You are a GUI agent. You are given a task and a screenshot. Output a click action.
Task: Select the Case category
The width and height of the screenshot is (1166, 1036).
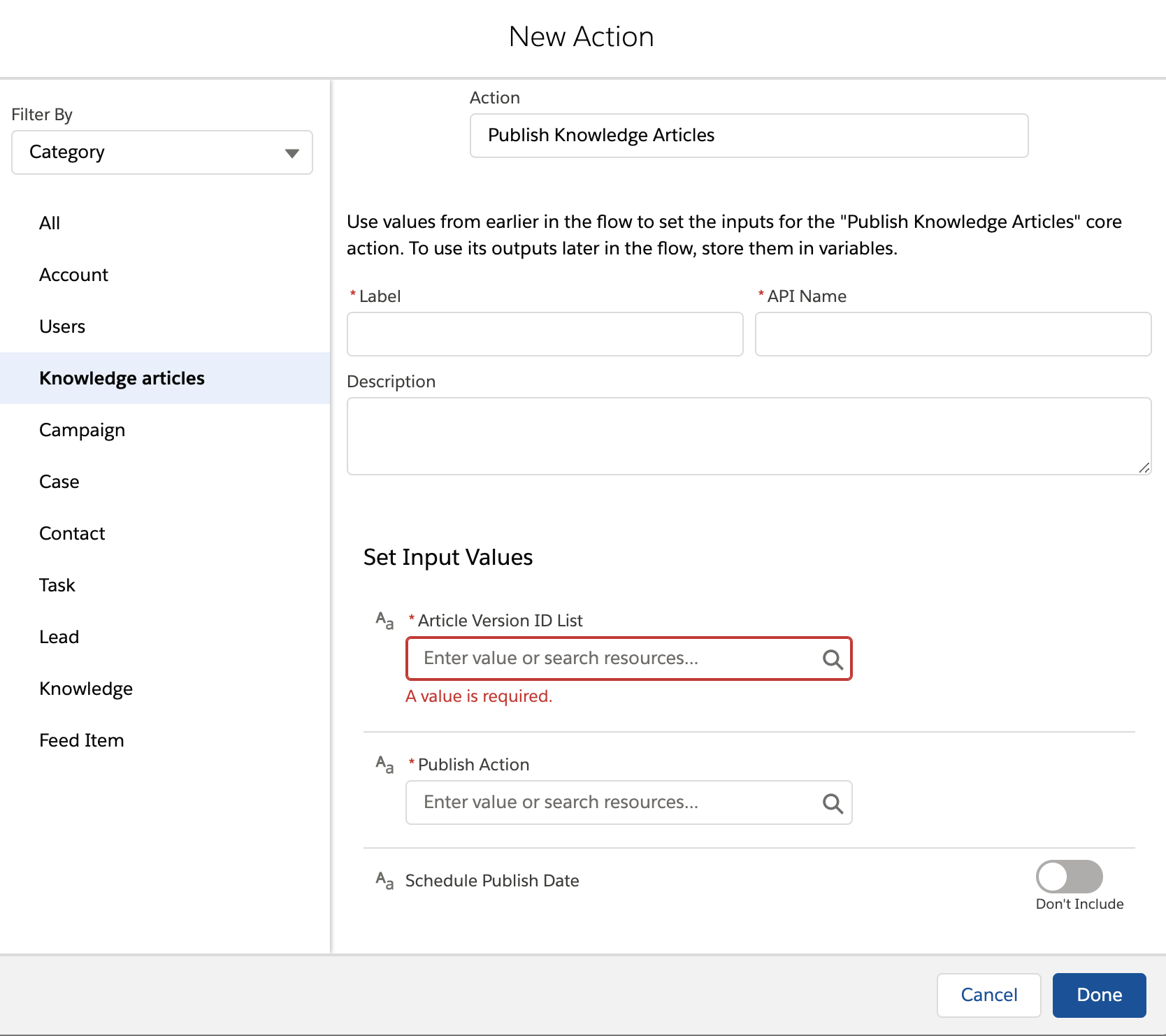[59, 481]
